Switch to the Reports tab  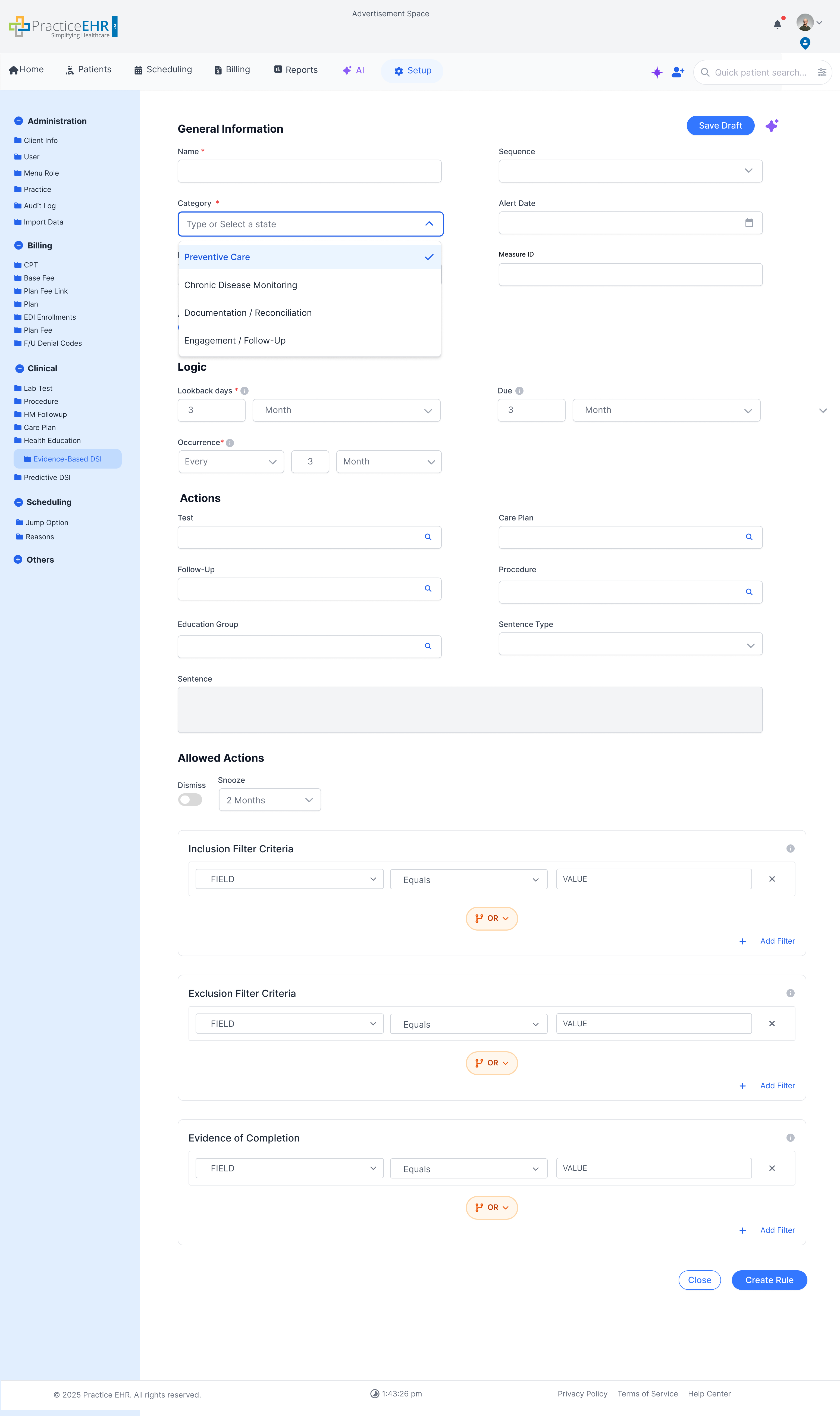296,70
